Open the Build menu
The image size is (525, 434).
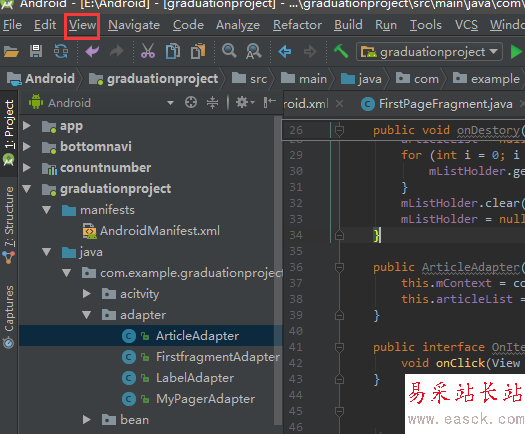(x=348, y=25)
